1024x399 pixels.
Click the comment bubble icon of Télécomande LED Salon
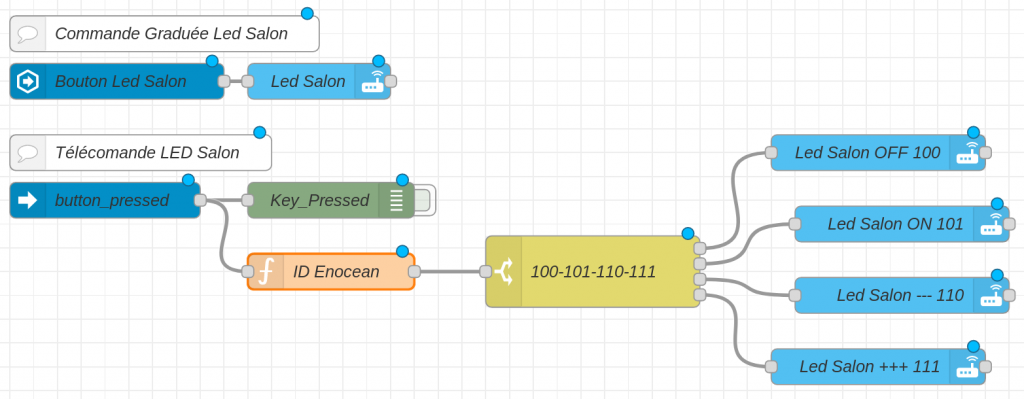(x=28, y=153)
